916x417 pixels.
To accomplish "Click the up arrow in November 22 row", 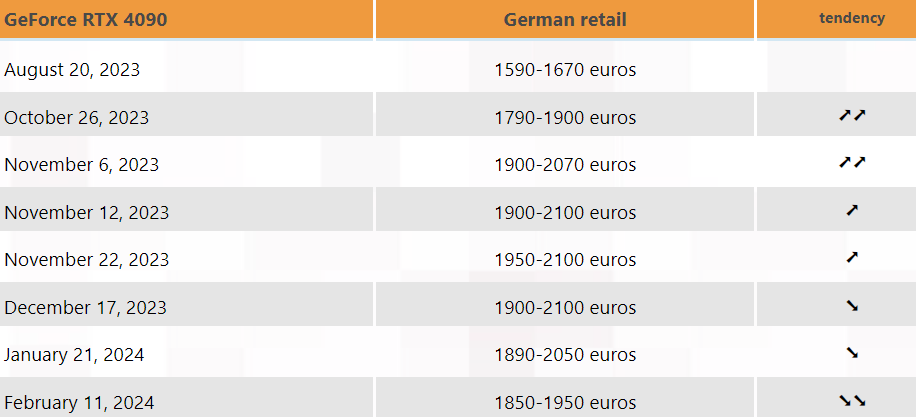I will [x=852, y=258].
